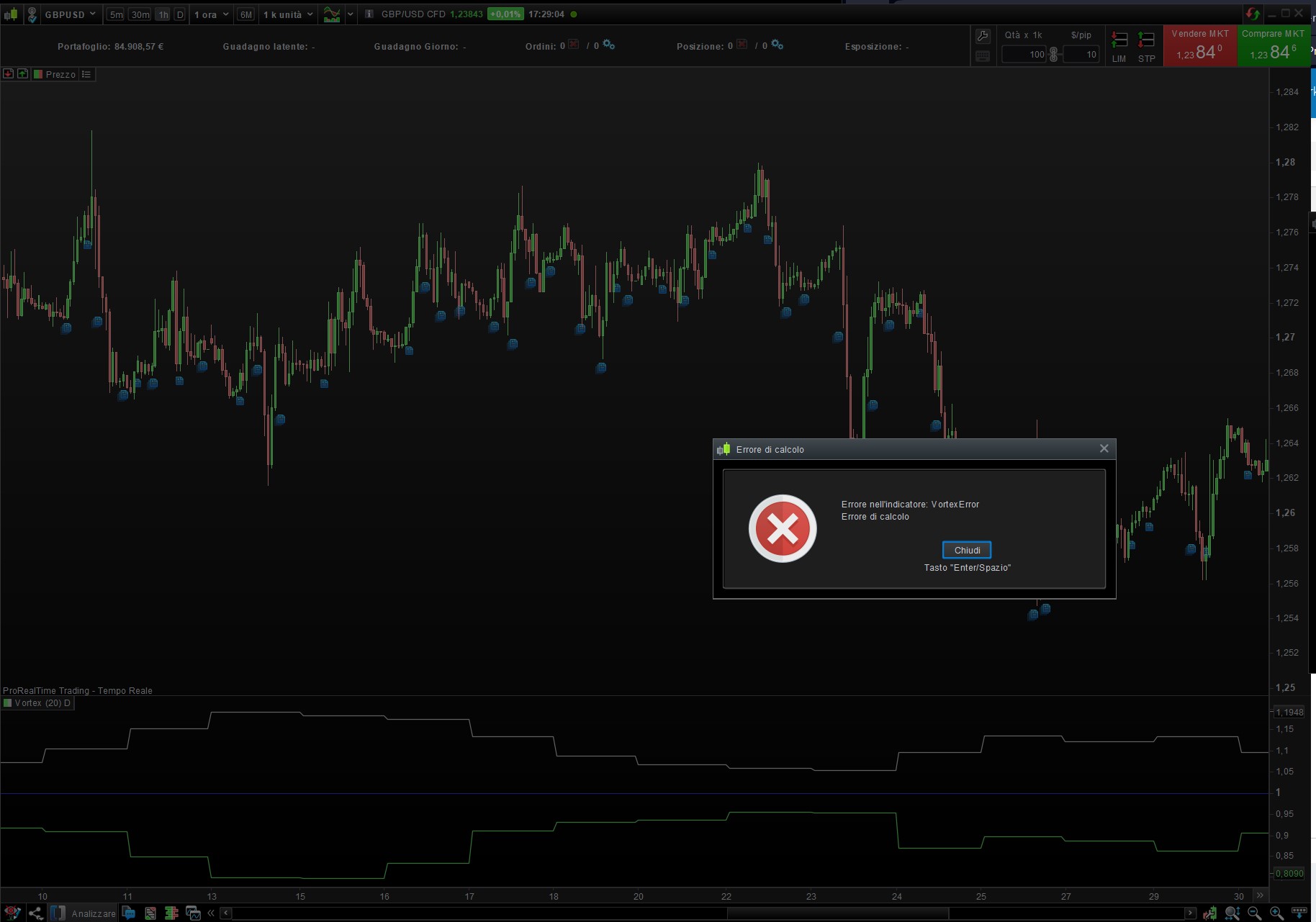Open the Vortex (20) D indicator label
This screenshot has width=1316, height=922.
click(x=37, y=703)
